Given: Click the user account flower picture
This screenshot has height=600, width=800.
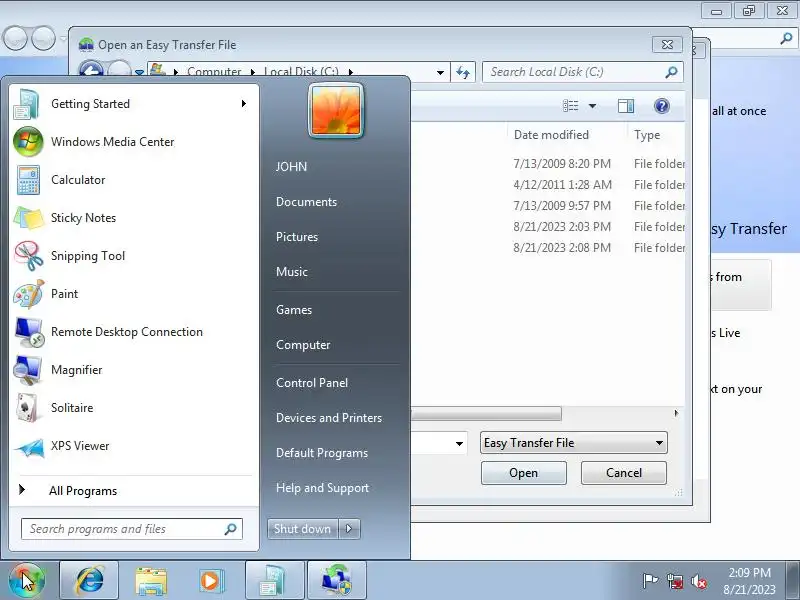Looking at the screenshot, I should [x=336, y=111].
